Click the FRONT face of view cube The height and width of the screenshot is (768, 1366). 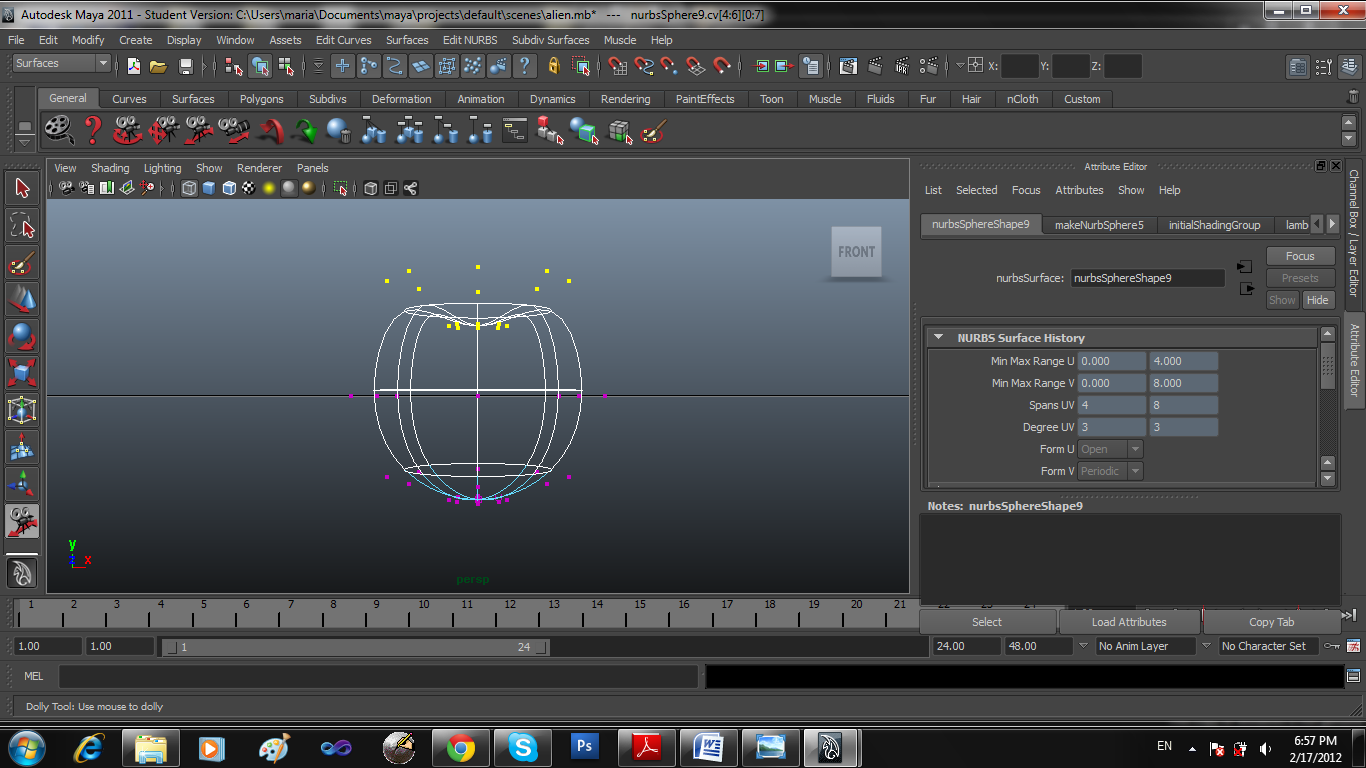point(856,252)
